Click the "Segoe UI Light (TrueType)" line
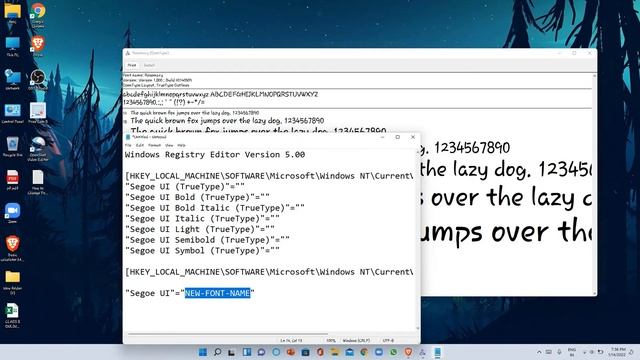 (200, 229)
